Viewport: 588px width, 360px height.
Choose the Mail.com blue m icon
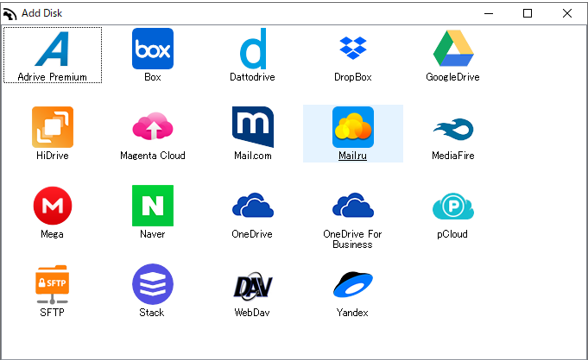(253, 127)
